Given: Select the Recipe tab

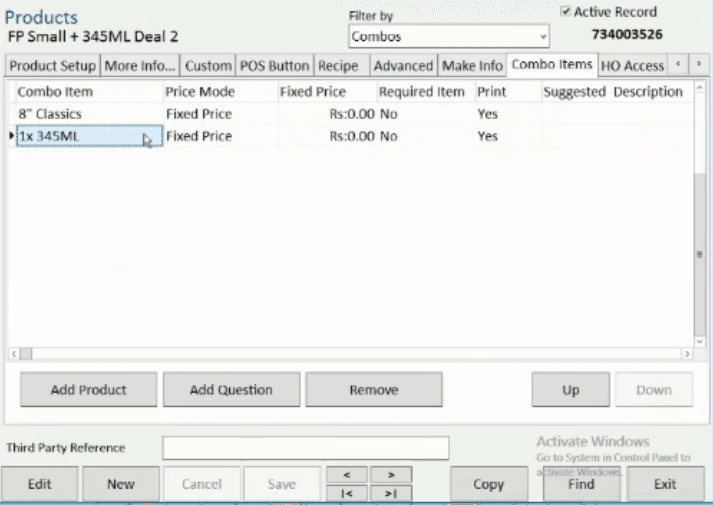Looking at the screenshot, I should click(x=338, y=66).
